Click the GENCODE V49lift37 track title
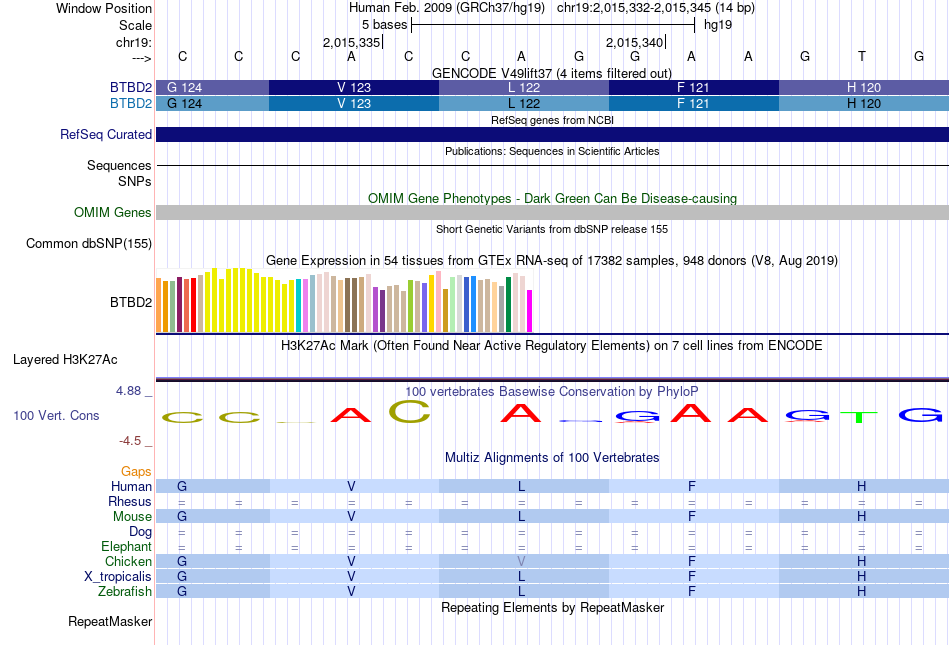Image resolution: width=950 pixels, height=645 pixels. click(552, 73)
